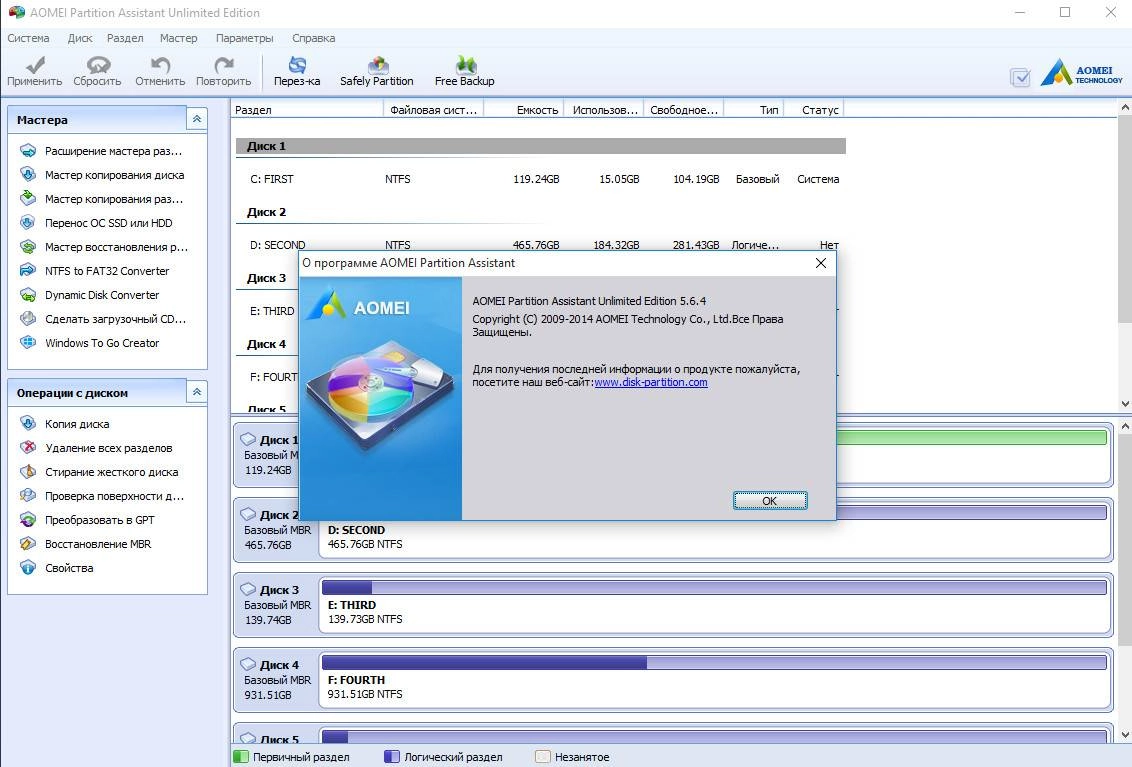Open the Система menu
Screen dimensions: 1132x767
click(28, 38)
